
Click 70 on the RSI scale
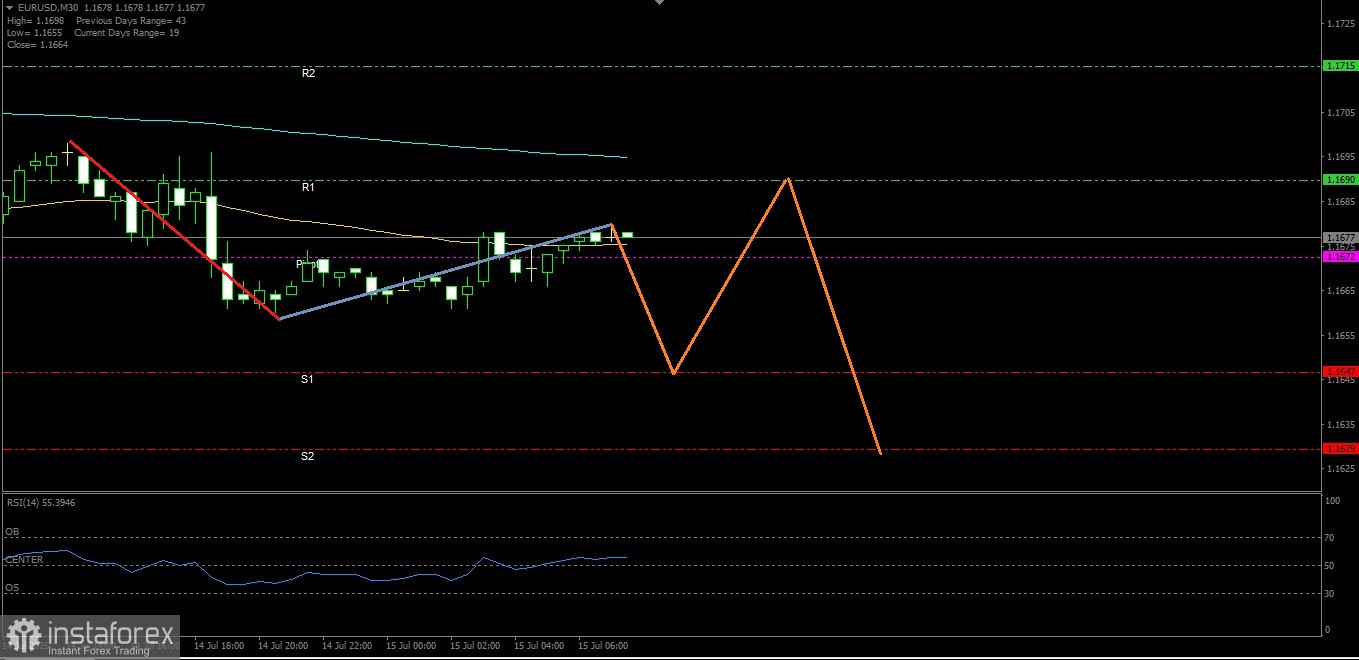[x=1330, y=538]
